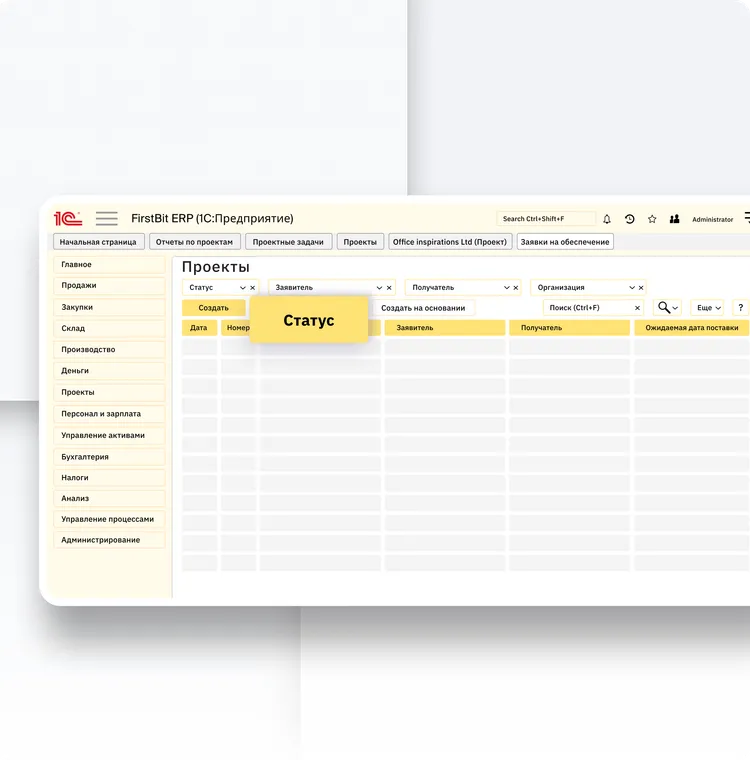Expand the Заявитель filter dropdown
The height and width of the screenshot is (760, 750).
click(x=379, y=288)
